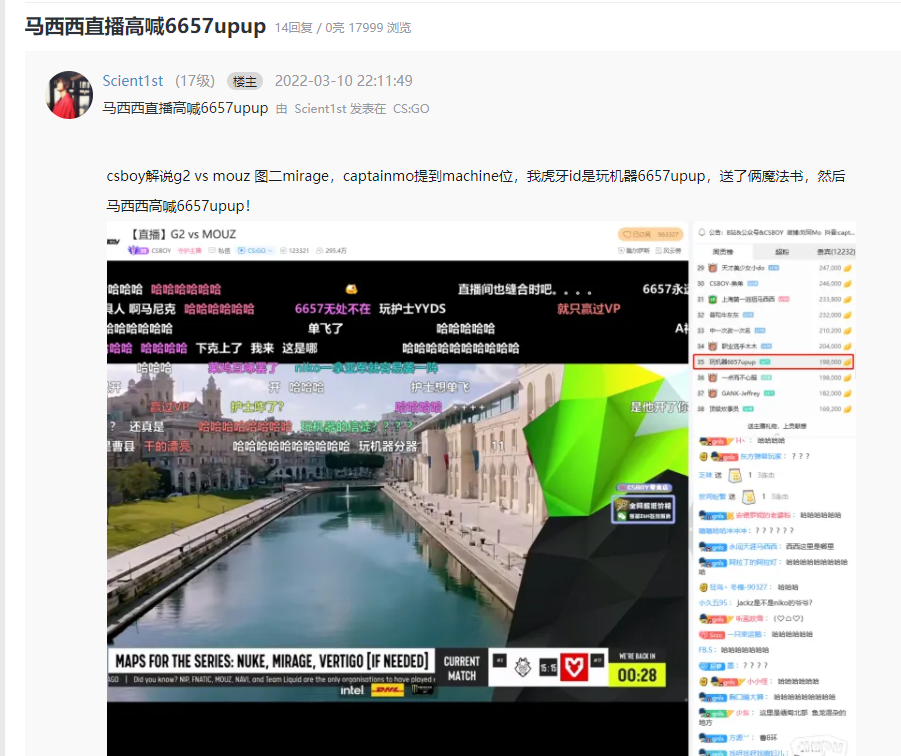Click the viewer-count eye icon showing 123321
The height and width of the screenshot is (756, 901).
(283, 249)
